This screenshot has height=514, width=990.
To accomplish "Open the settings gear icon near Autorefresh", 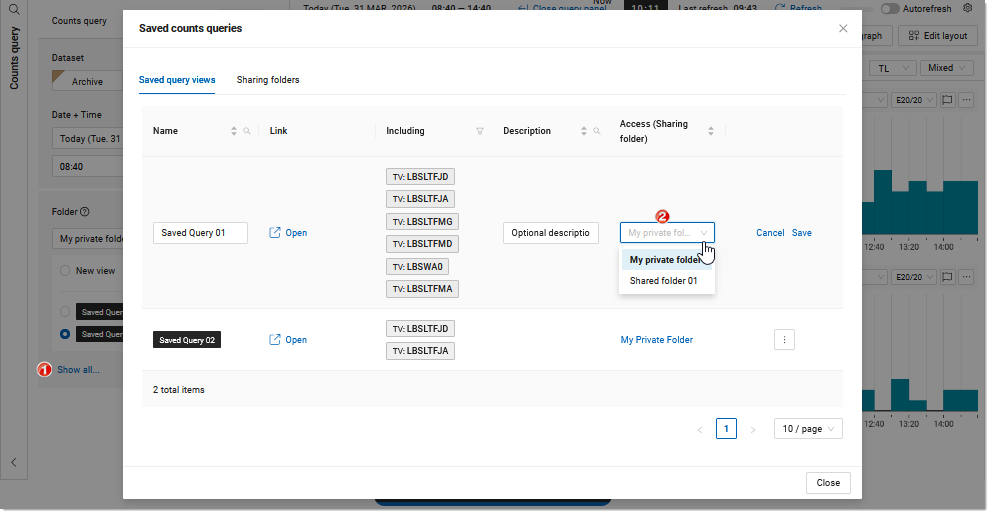I will [x=967, y=8].
